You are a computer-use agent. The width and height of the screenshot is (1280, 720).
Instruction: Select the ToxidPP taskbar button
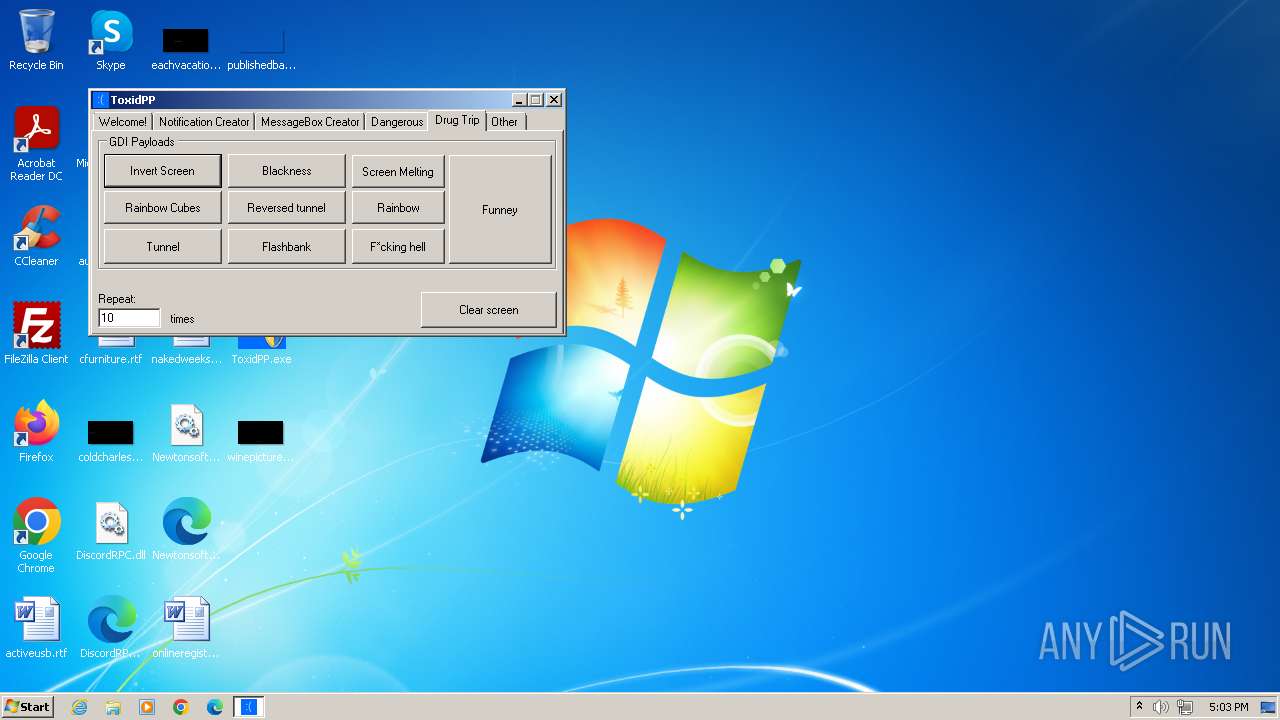[249, 707]
